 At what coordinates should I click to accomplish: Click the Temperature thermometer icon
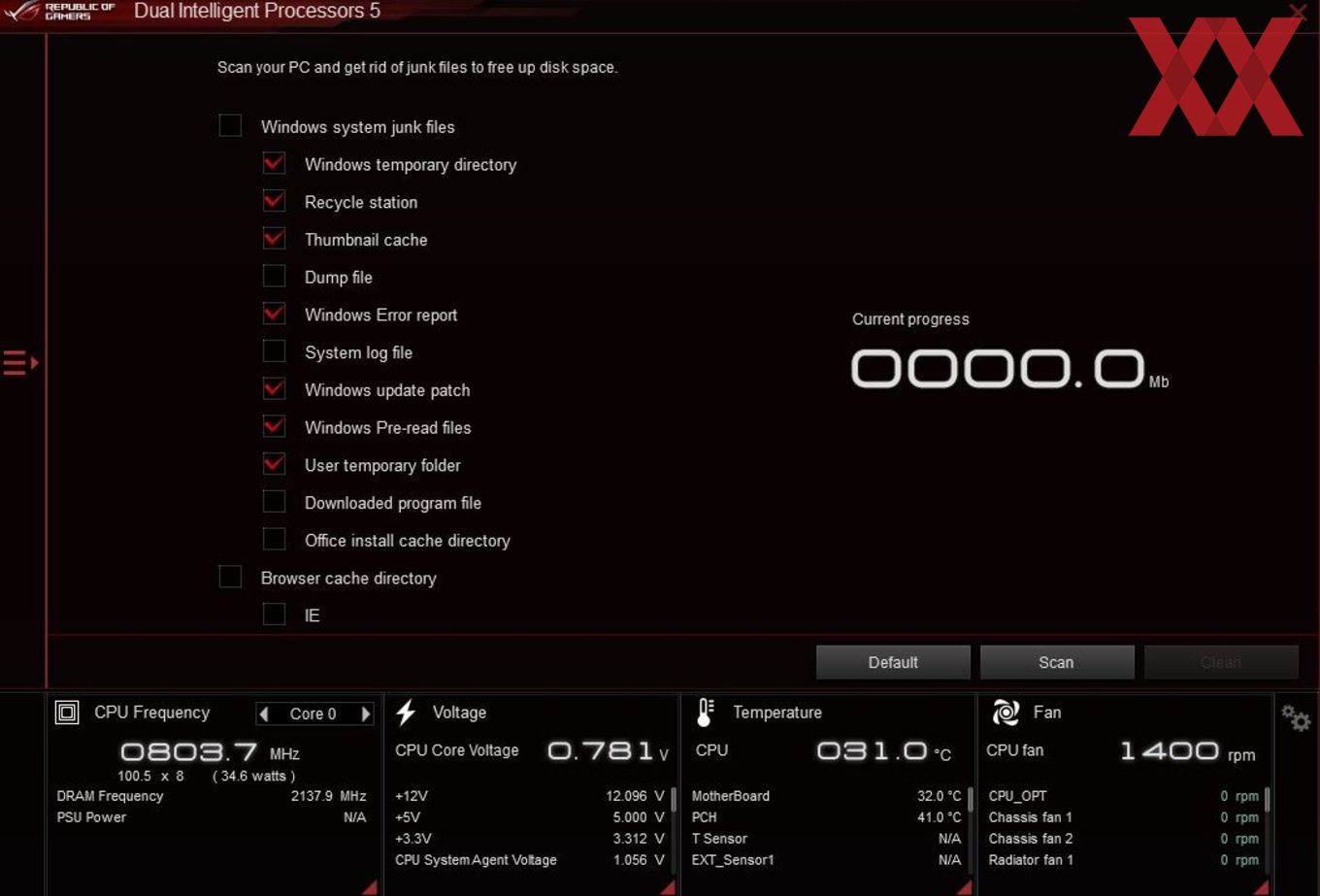click(x=706, y=713)
